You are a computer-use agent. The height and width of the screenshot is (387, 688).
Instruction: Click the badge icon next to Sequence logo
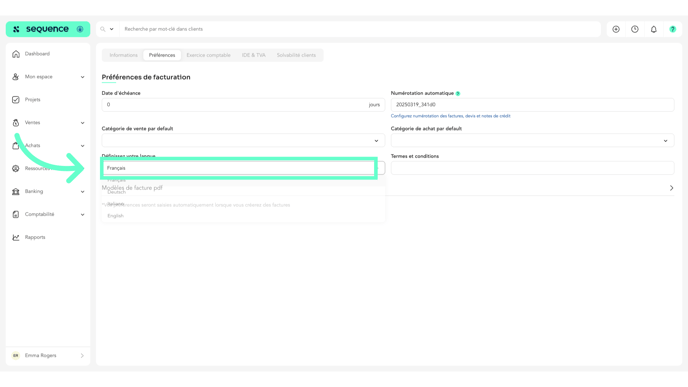(80, 29)
